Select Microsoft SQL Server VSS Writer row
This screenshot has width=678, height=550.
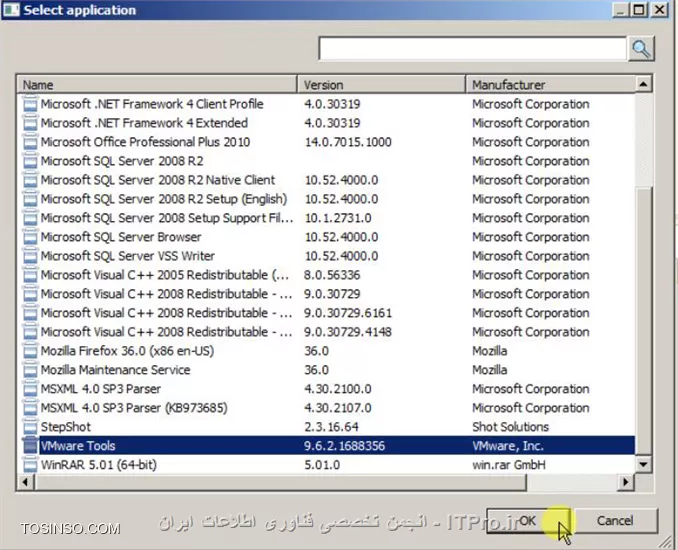(x=326, y=256)
